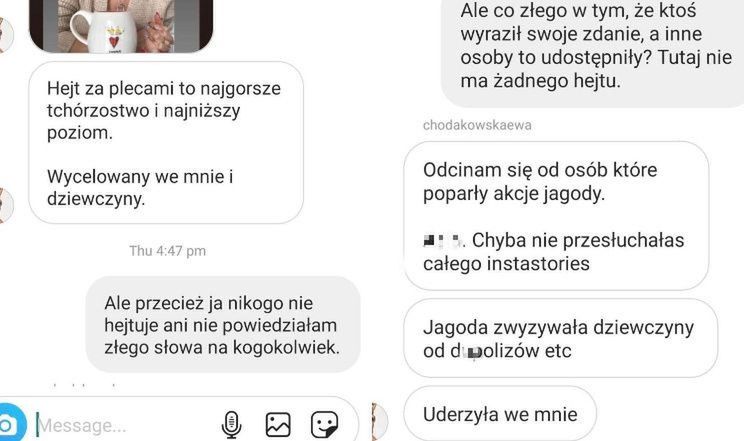The height and width of the screenshot is (441, 744).
Task: Tap the 'złego słowa na kogokolwiek' line
Action: (222, 347)
